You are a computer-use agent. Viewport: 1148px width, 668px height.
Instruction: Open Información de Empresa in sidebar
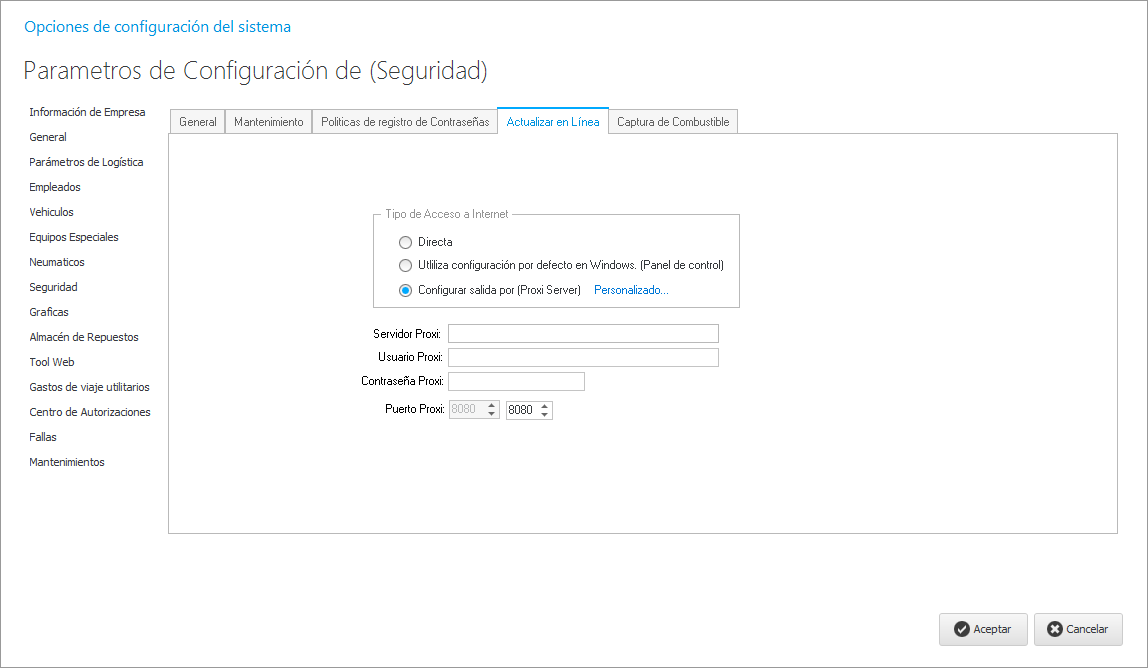point(87,112)
